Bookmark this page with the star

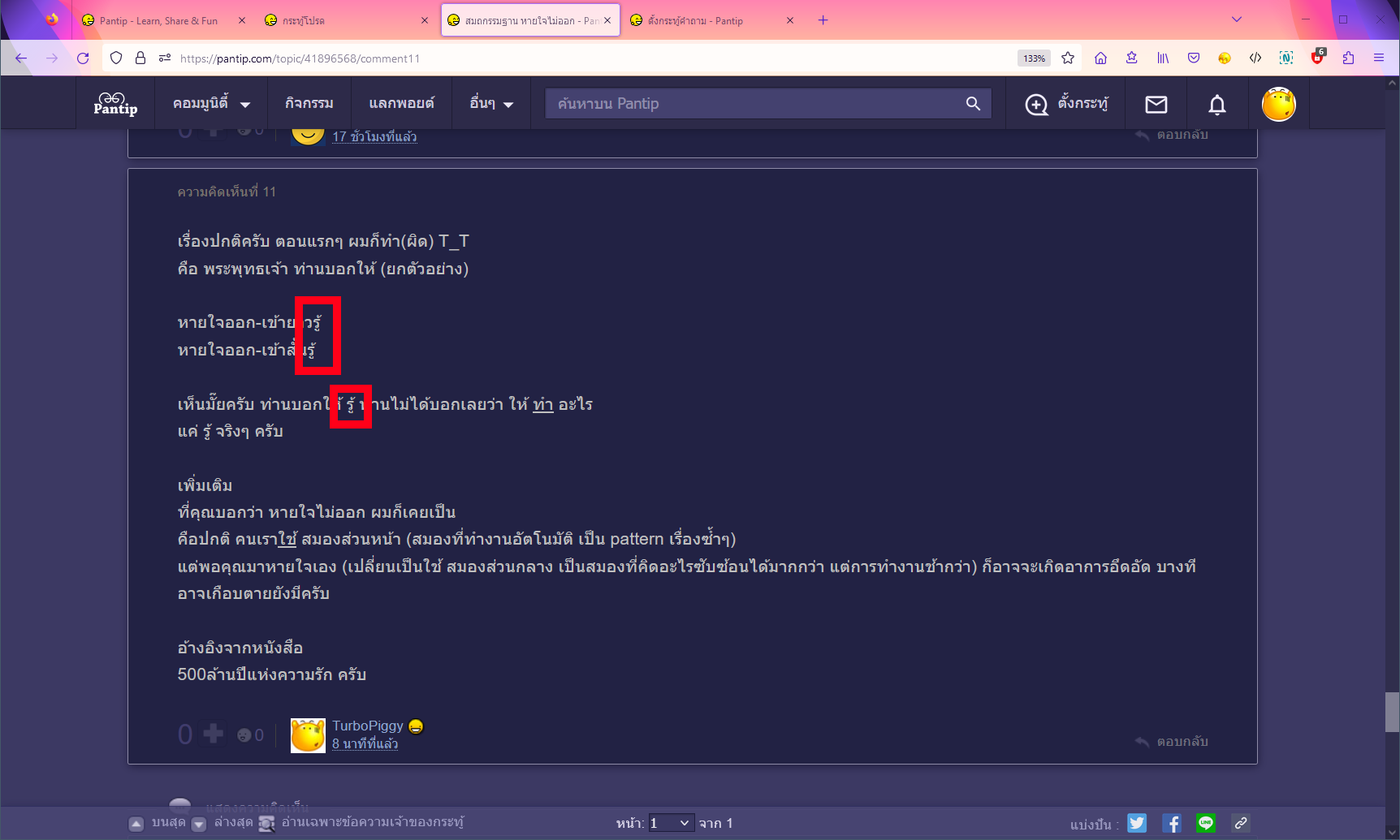coord(1068,58)
